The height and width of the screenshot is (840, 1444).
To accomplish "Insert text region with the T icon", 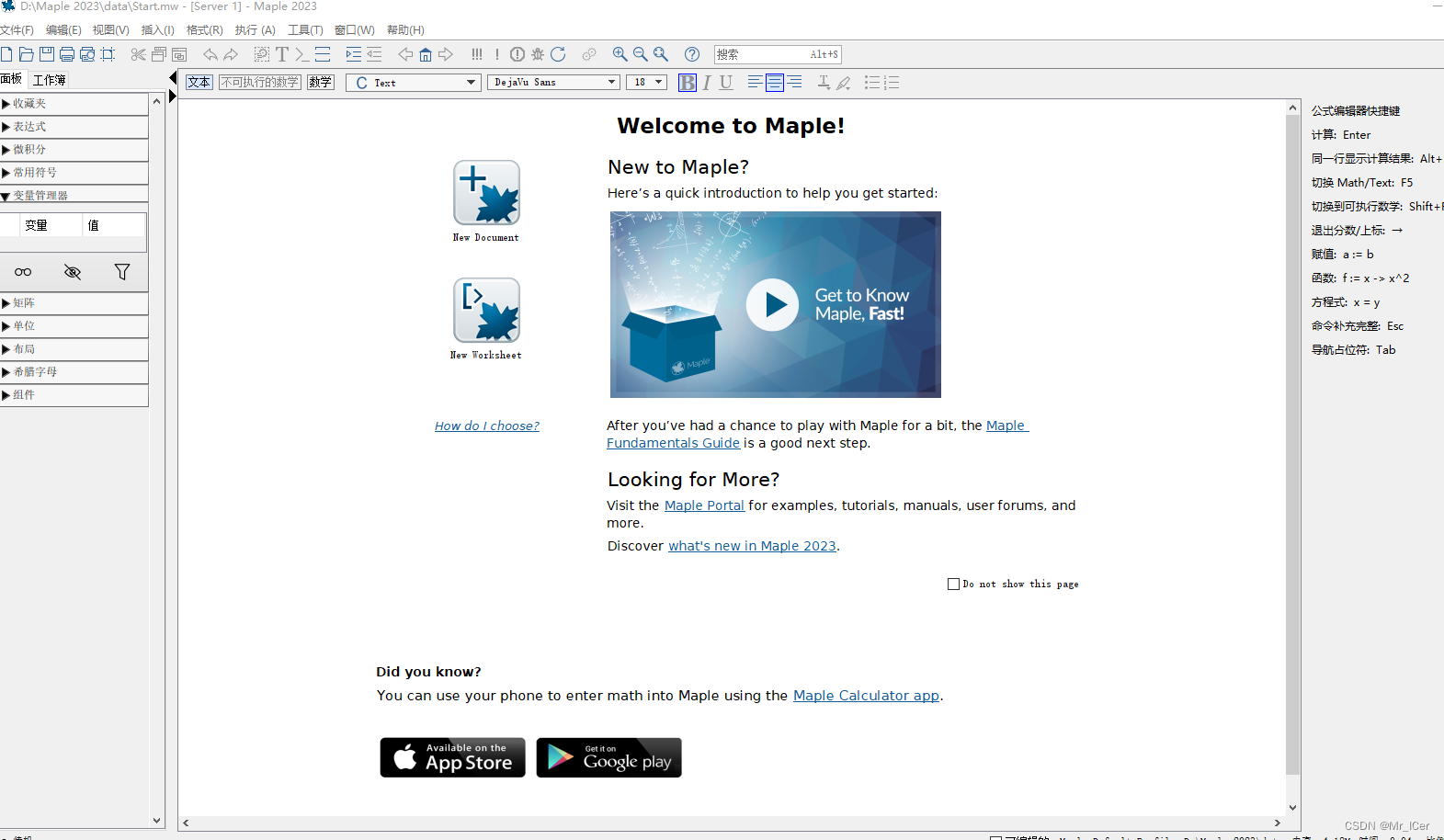I will (x=282, y=54).
